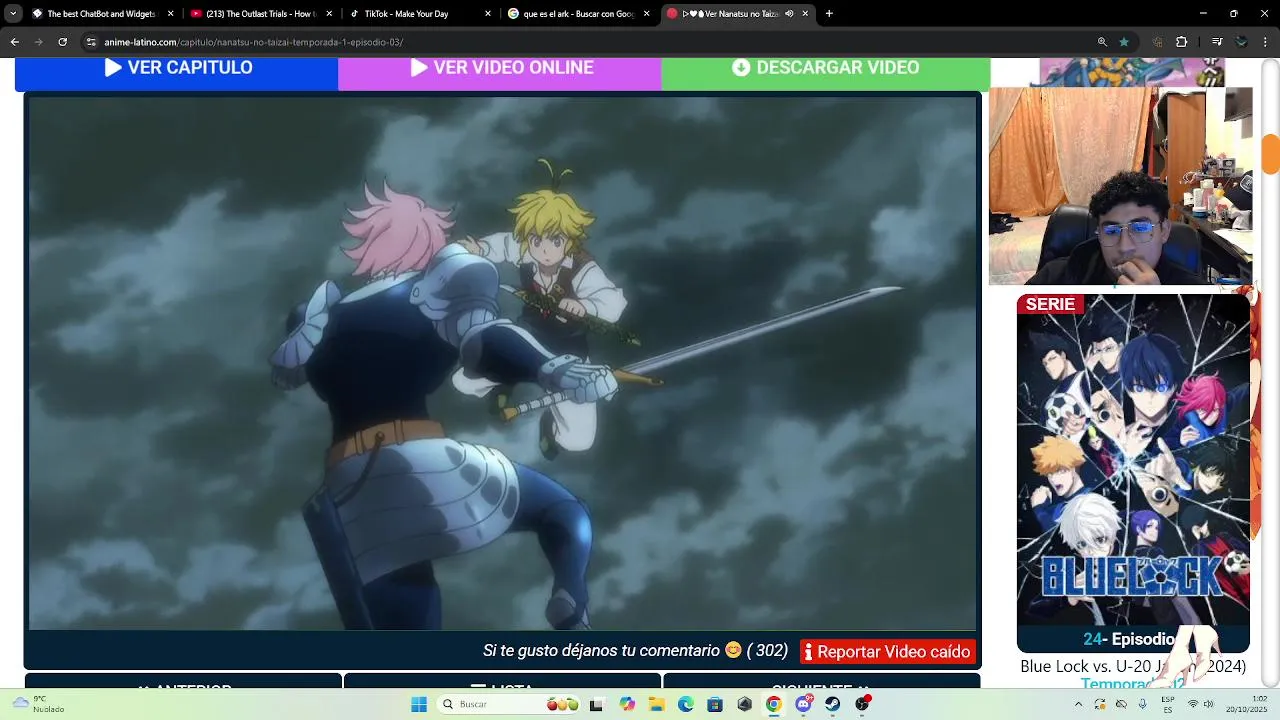1280x720 pixels.
Task: Switch to TikTok - Make Your Day tab
Action: (x=420, y=14)
